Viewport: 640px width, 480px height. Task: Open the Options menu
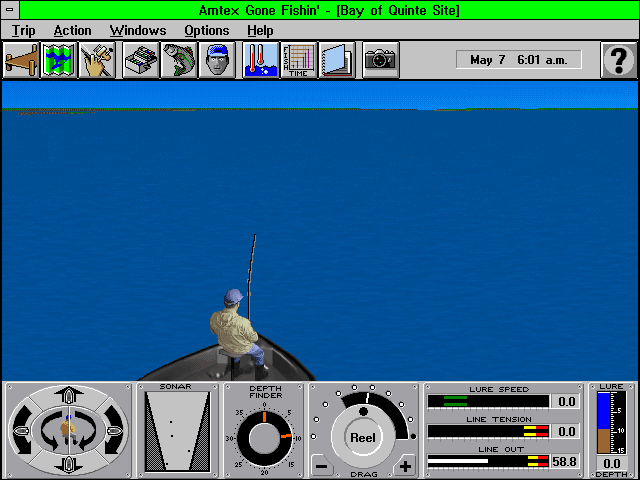207,31
